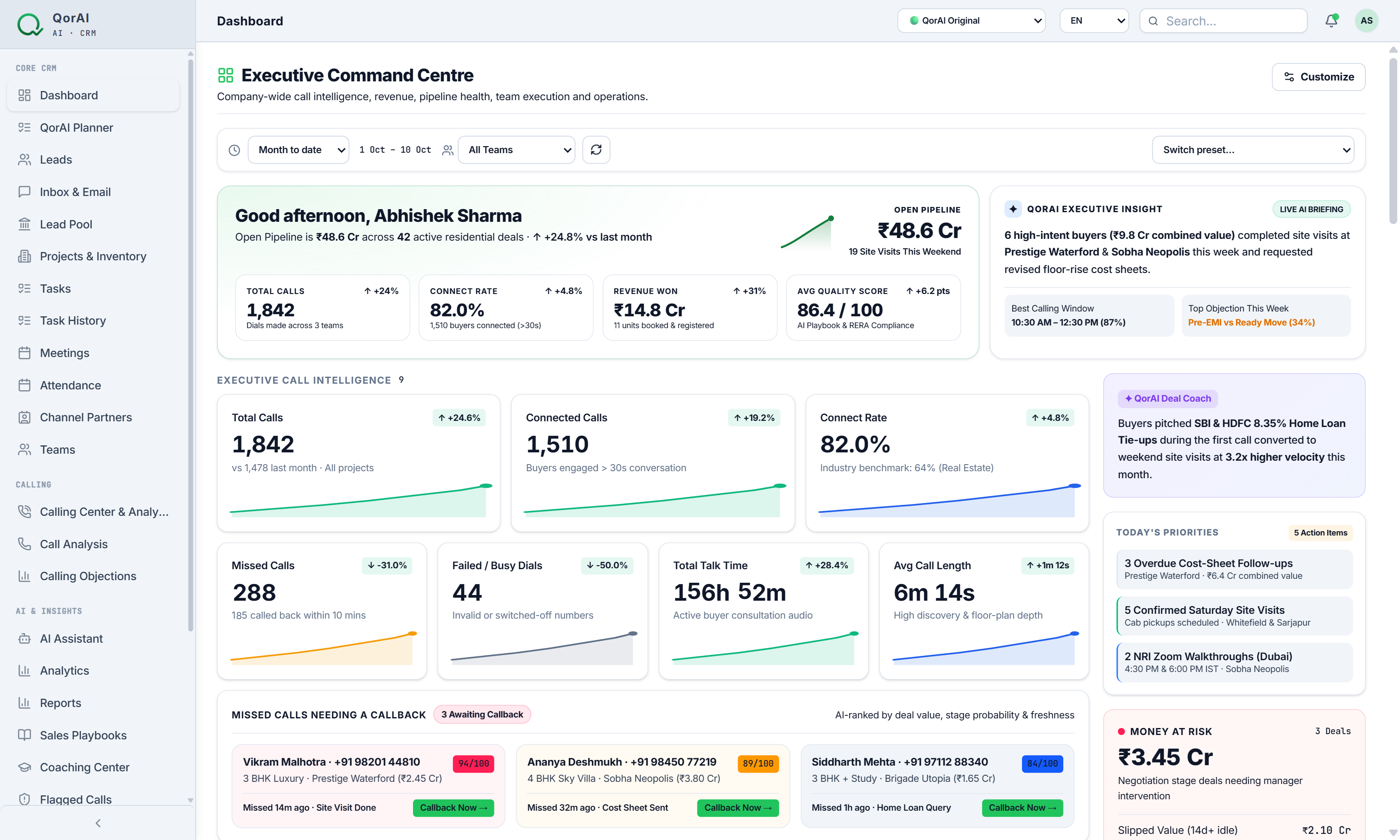Open the QorAI Original theme dropdown
This screenshot has height=840, width=1400.
click(x=971, y=21)
